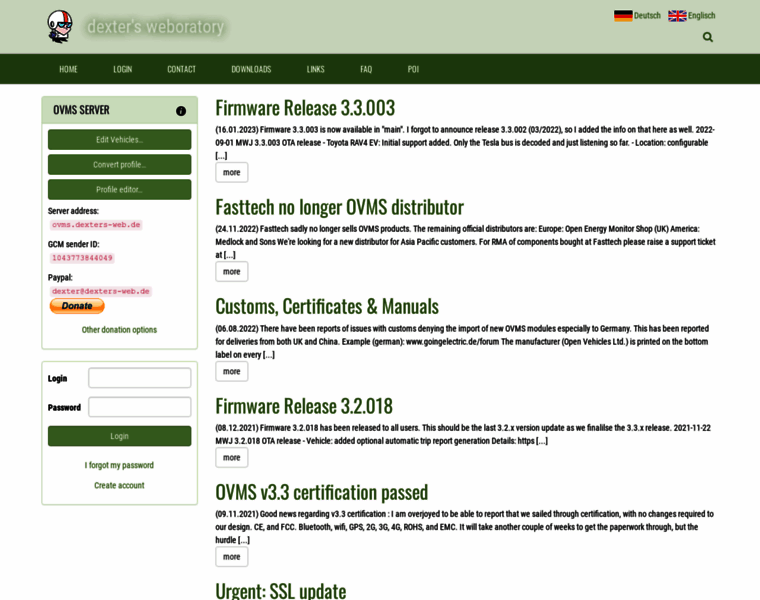This screenshot has width=760, height=600.
Task: Open the Create account link
Action: 119,485
